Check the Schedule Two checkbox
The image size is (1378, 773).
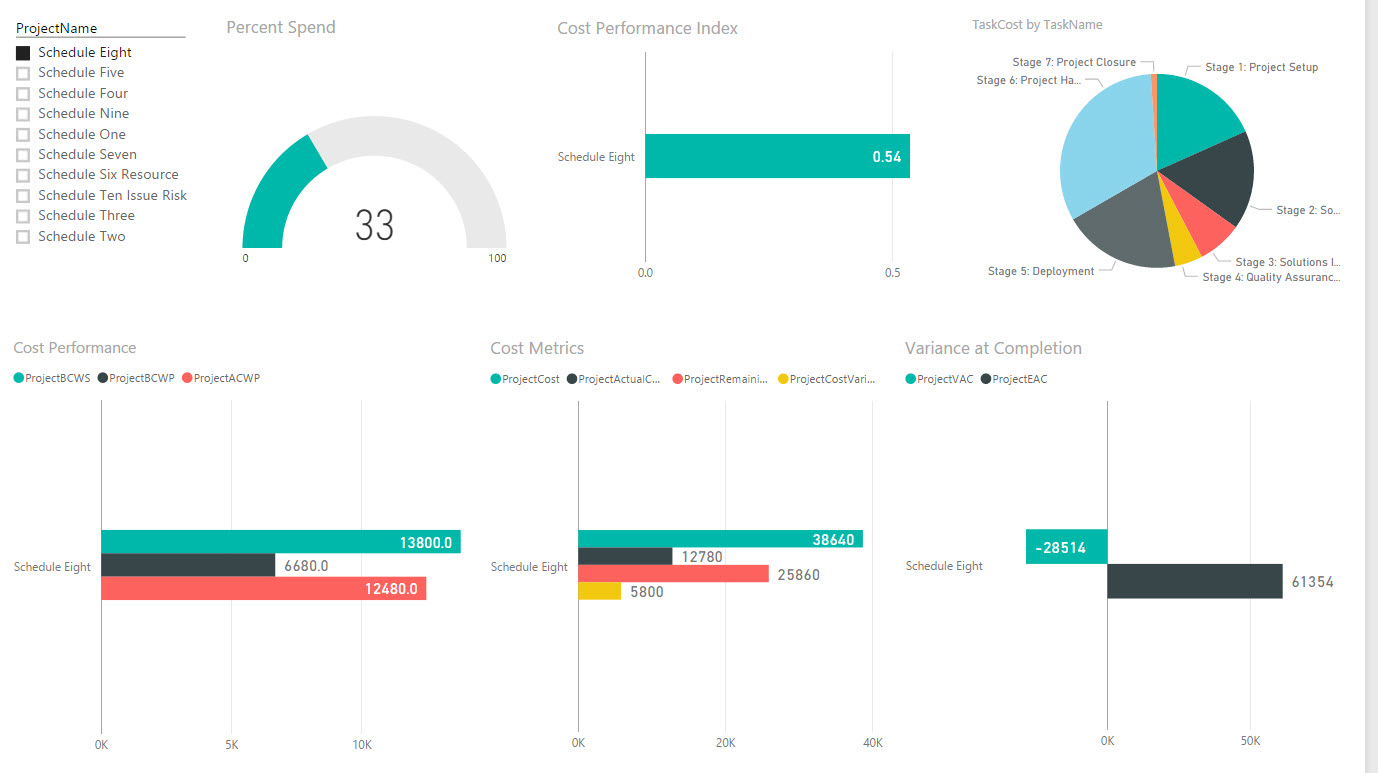tap(24, 236)
